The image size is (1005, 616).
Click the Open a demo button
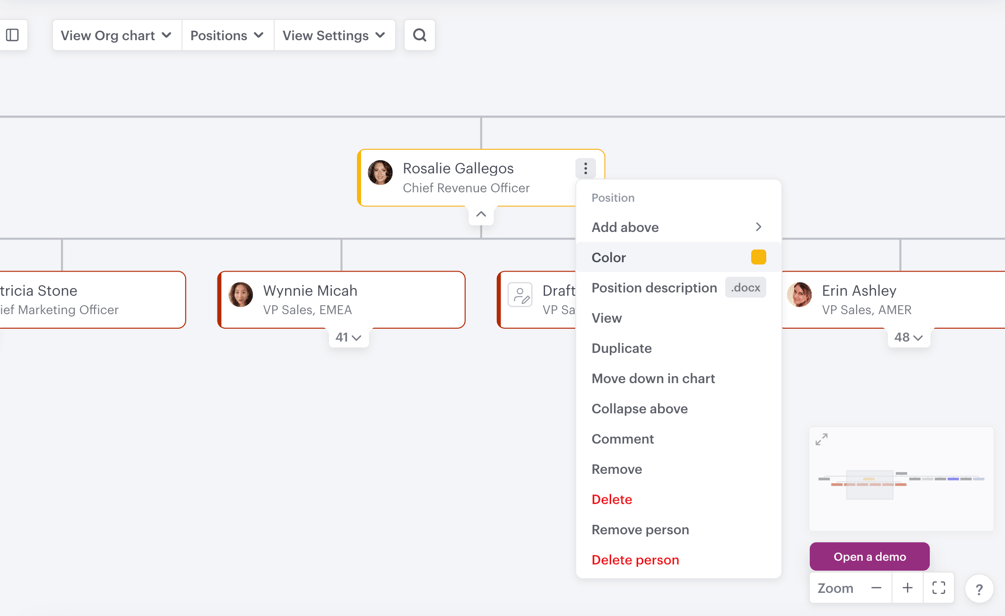tap(869, 556)
